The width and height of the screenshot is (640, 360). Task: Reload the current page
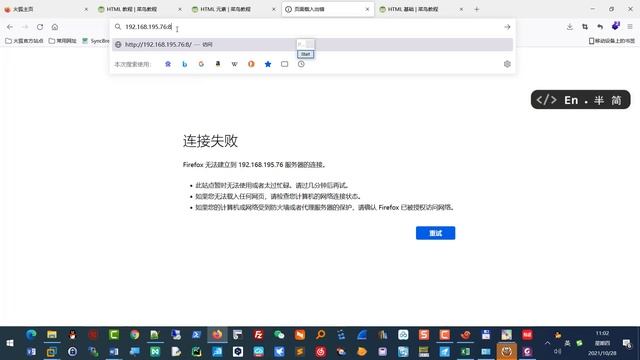(40, 27)
